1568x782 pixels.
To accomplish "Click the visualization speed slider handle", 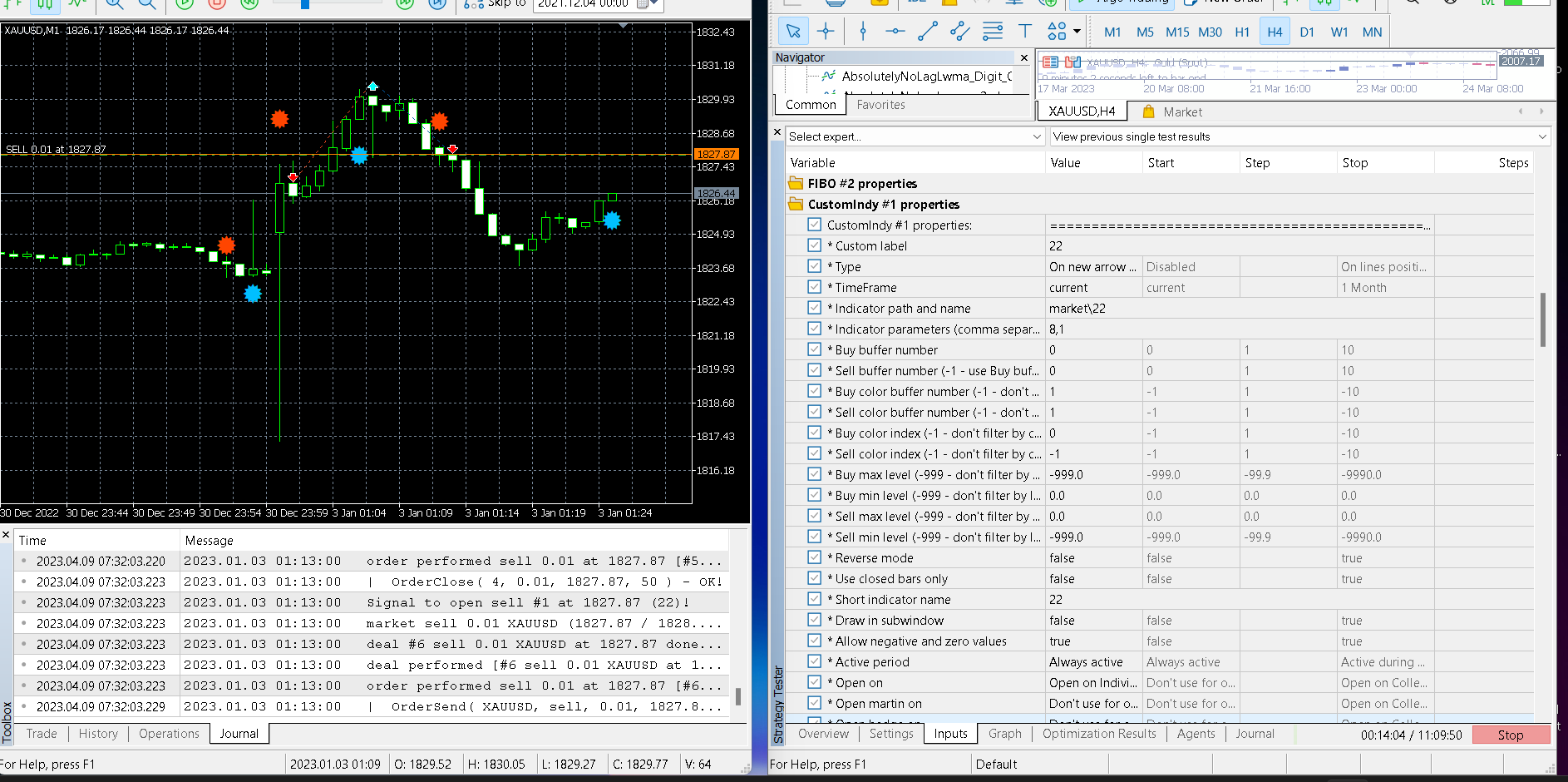I will coord(305,4).
